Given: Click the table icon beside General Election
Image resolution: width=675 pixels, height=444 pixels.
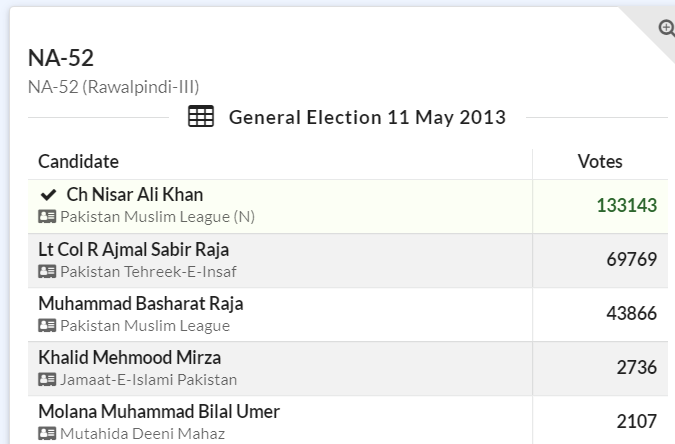Looking at the screenshot, I should click(x=201, y=117).
